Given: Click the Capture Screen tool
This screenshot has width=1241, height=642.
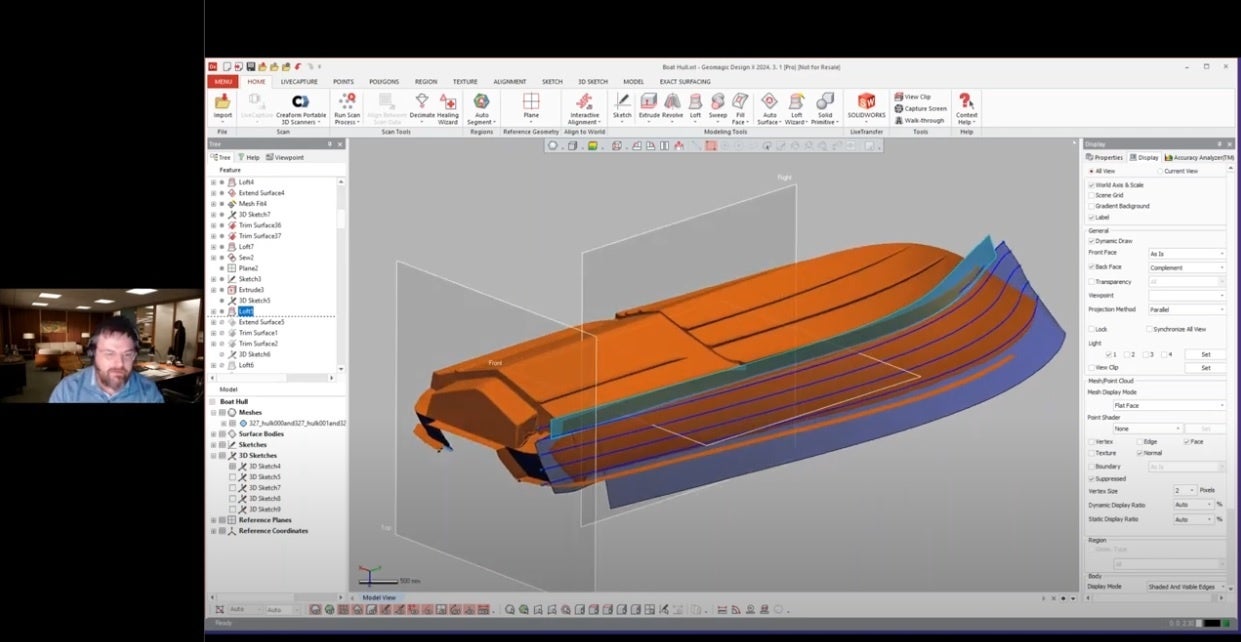Looking at the screenshot, I should (920, 108).
